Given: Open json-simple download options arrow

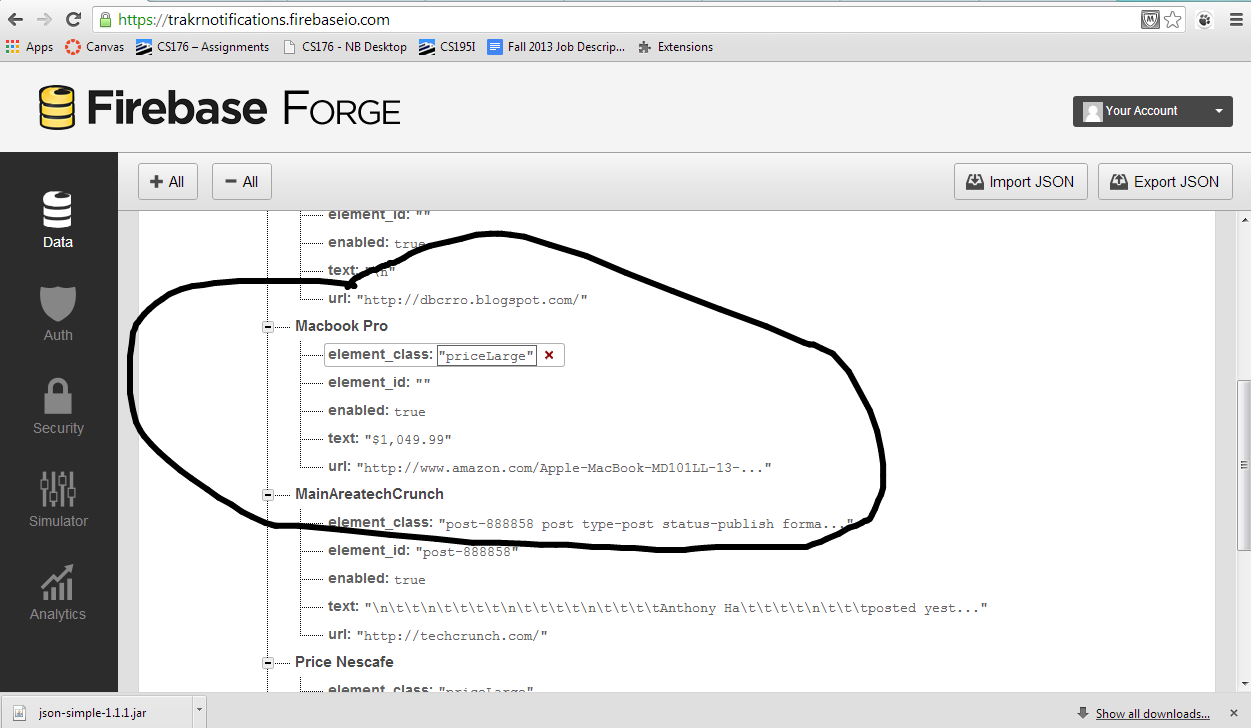Looking at the screenshot, I should pyautogui.click(x=199, y=713).
